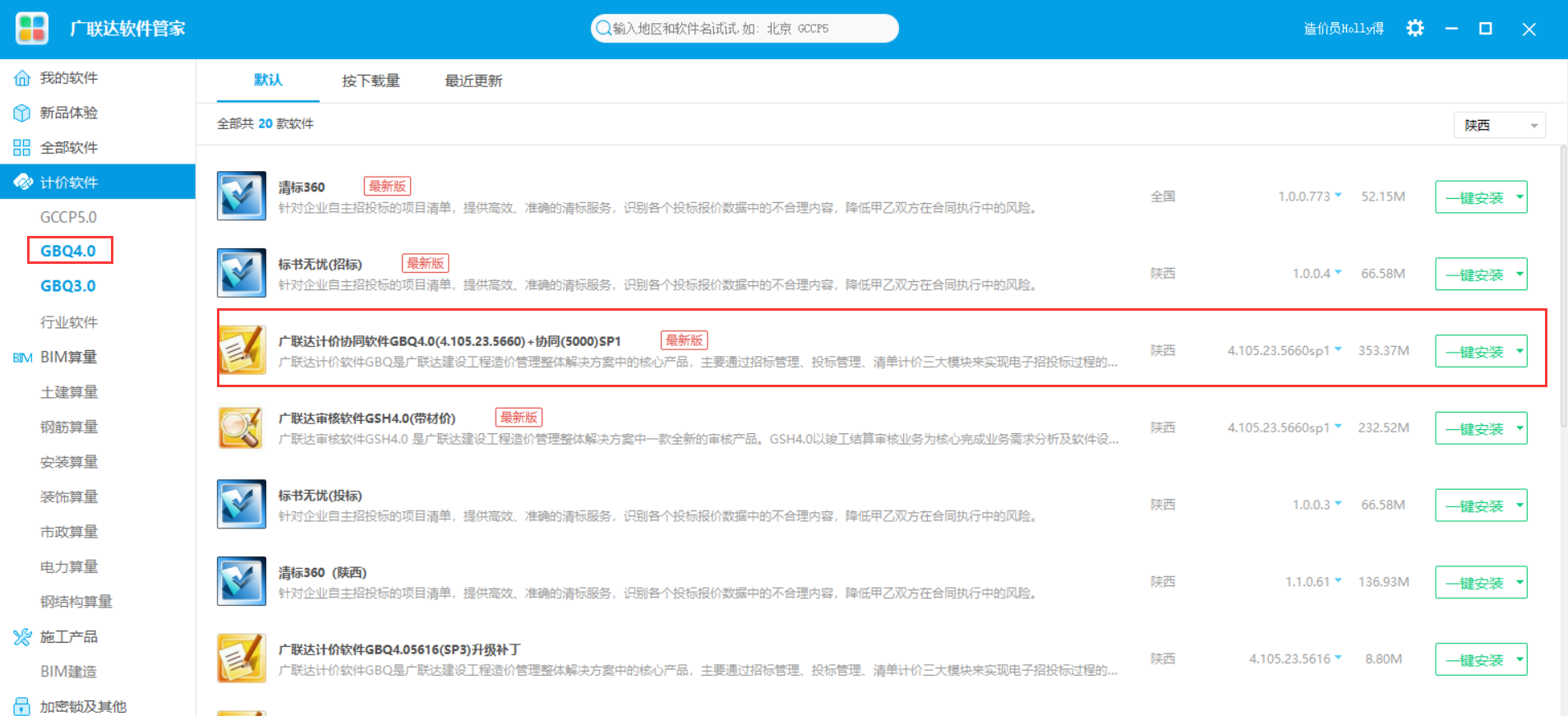
Task: Click the 我的软件 home icon
Action: point(22,79)
